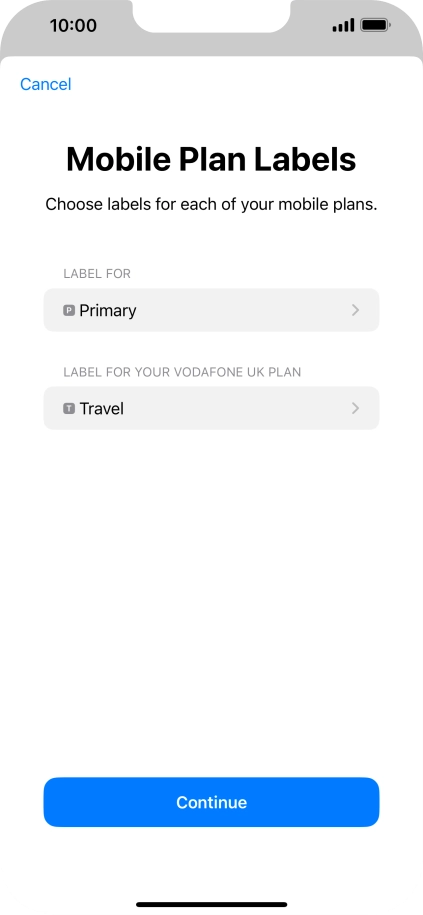
Task: Tap the home indicator bar
Action: (x=211, y=904)
